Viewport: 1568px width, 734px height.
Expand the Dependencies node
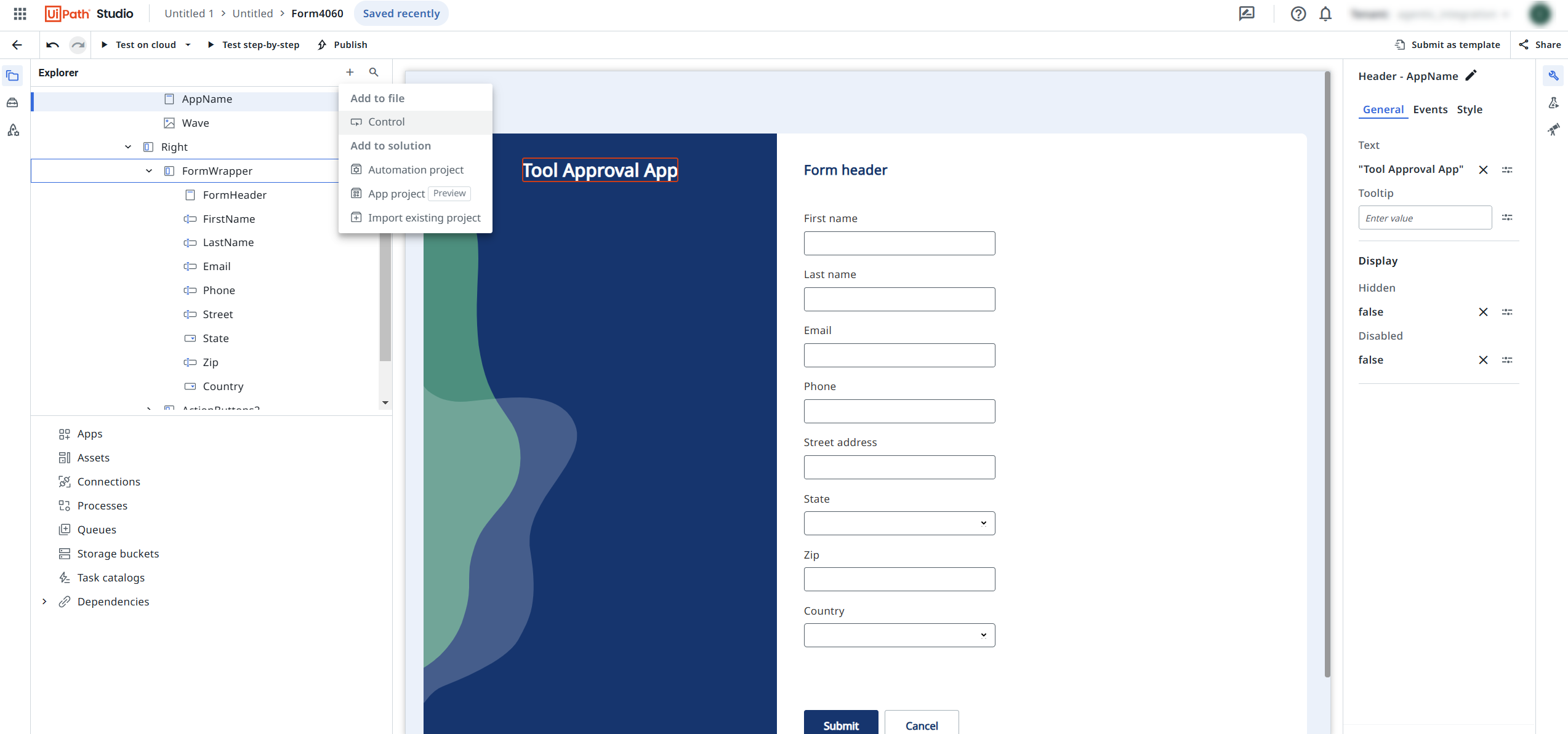pyautogui.click(x=44, y=602)
